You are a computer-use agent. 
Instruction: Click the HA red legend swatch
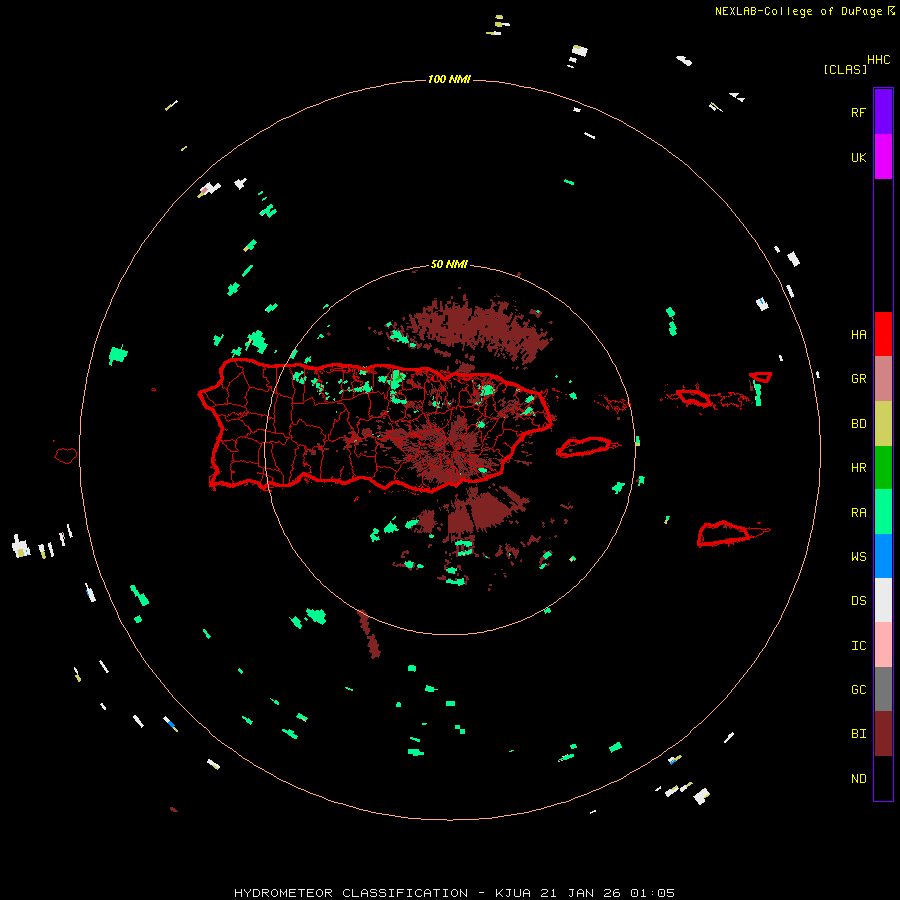tap(883, 334)
